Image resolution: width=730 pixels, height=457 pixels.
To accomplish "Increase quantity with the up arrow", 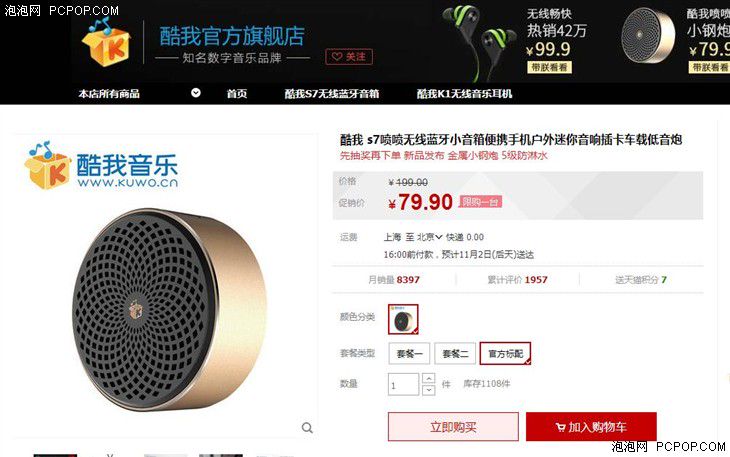I will (x=429, y=378).
